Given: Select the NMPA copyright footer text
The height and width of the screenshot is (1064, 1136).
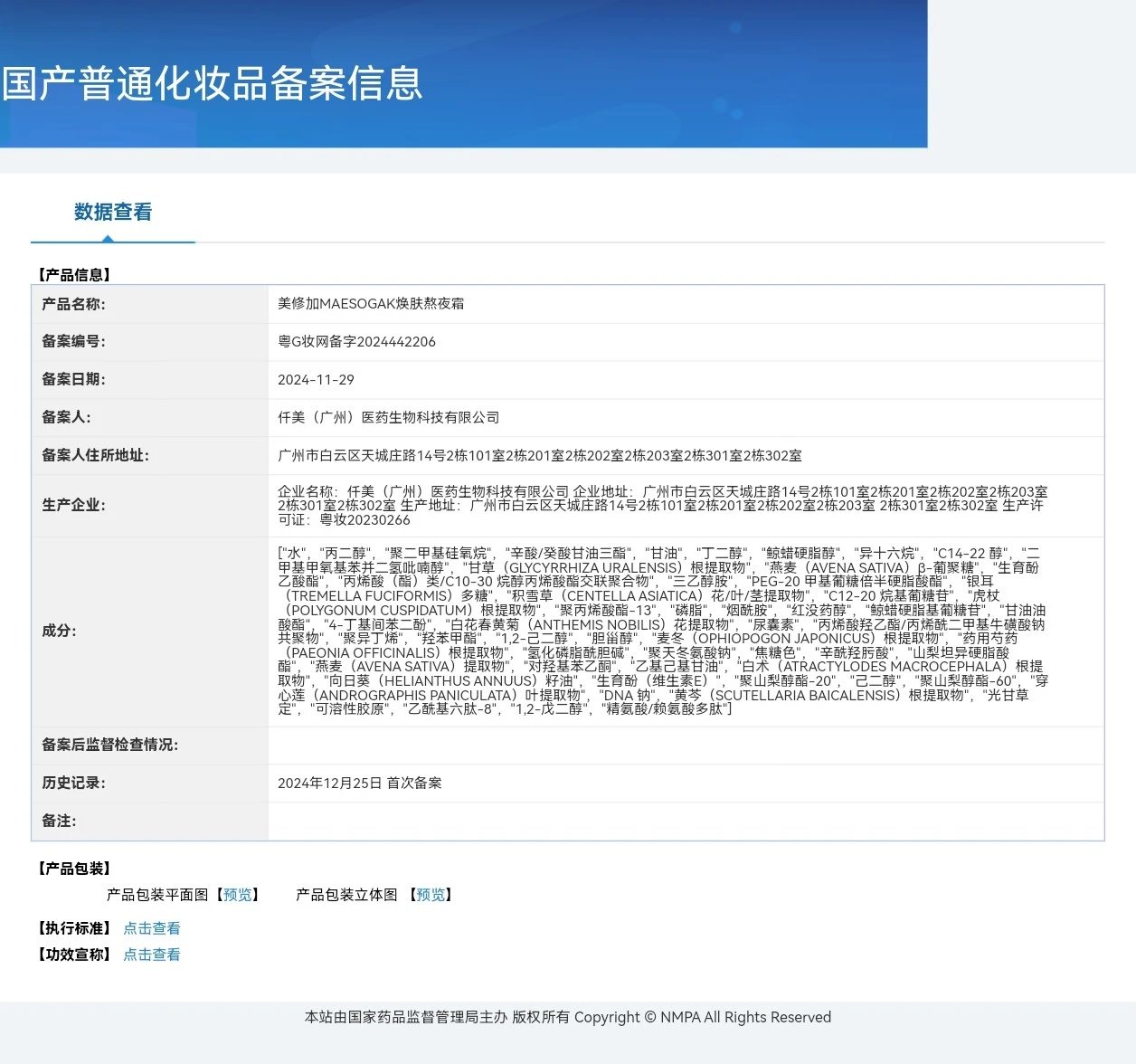Looking at the screenshot, I should click(568, 1018).
